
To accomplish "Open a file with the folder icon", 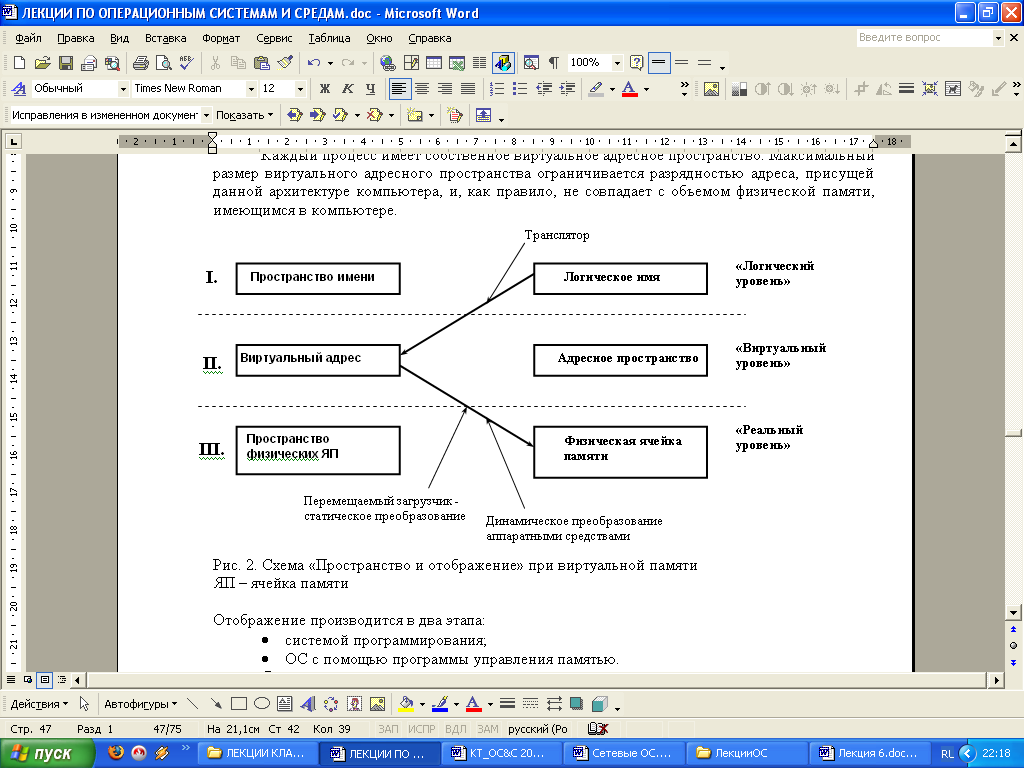I will [x=42, y=63].
